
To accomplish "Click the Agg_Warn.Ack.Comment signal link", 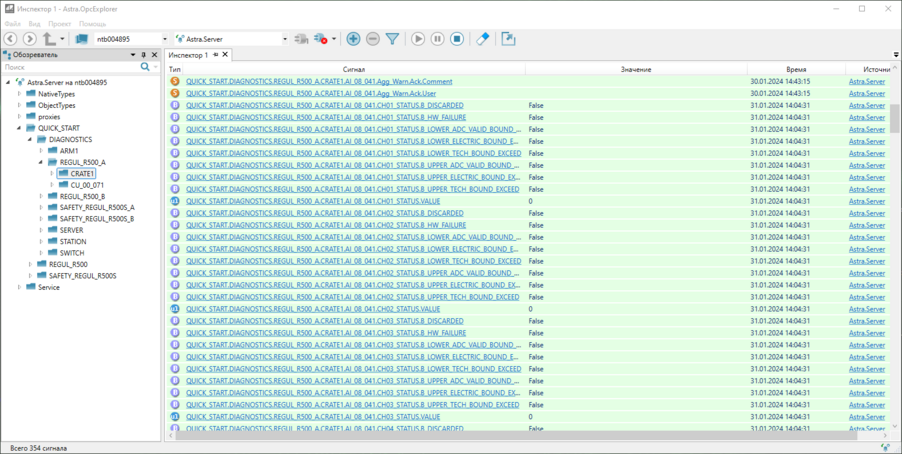I will tap(318, 81).
